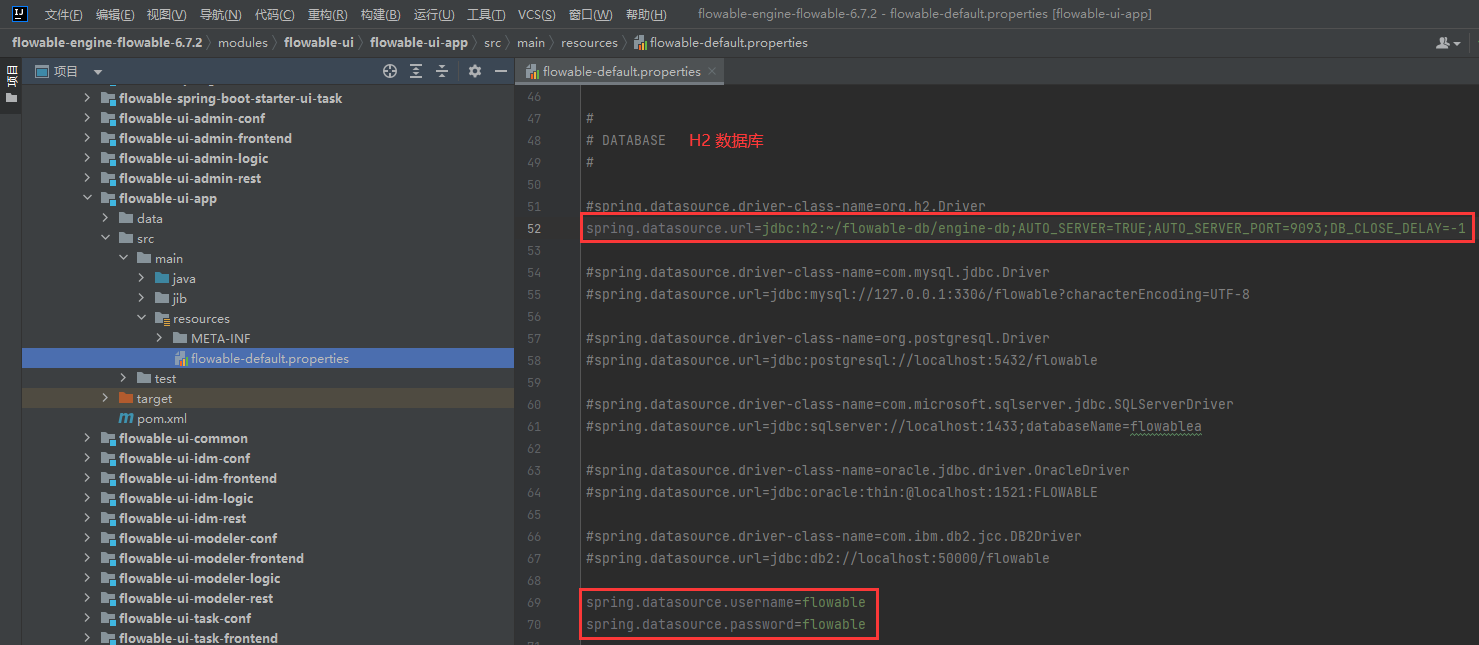The width and height of the screenshot is (1479, 645).
Task: Click the resources breadcrumb
Action: pos(589,43)
